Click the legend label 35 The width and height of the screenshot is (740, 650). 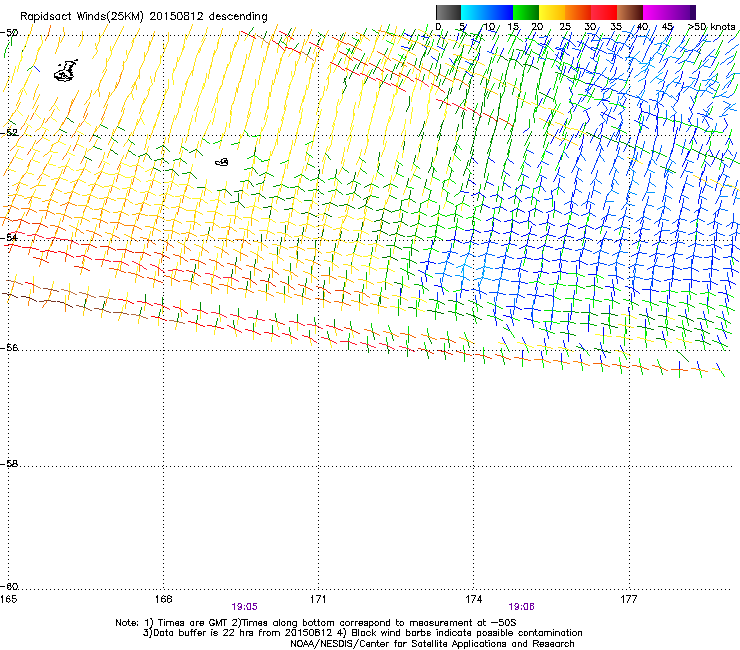point(616,27)
